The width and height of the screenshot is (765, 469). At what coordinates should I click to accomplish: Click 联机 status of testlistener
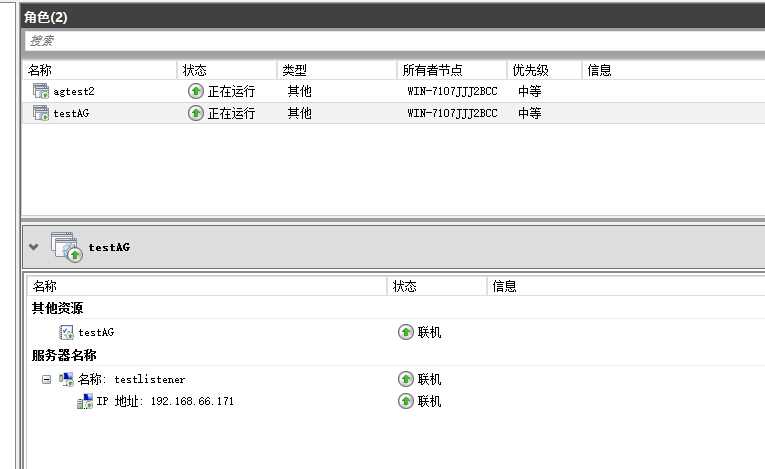tap(429, 379)
